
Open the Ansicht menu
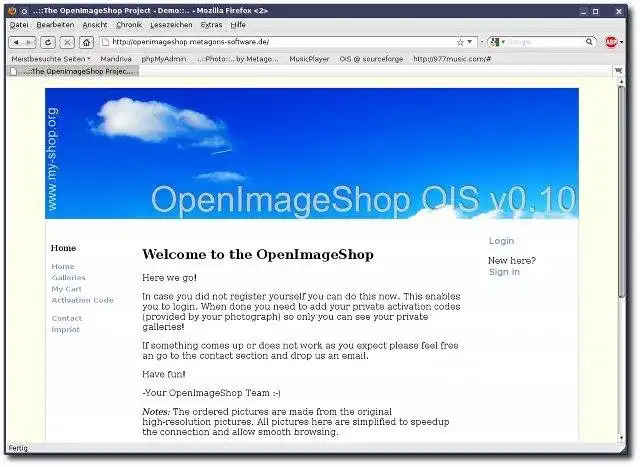click(95, 25)
